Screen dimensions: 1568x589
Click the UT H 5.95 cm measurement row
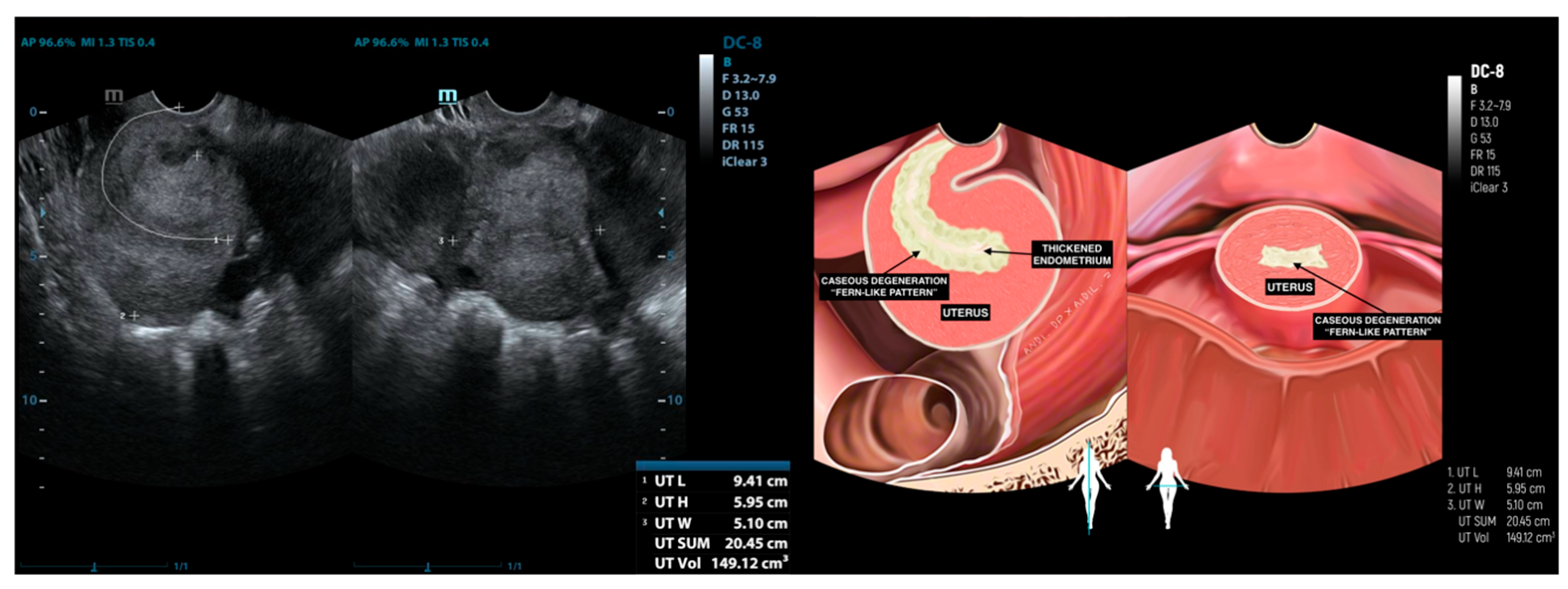[714, 502]
